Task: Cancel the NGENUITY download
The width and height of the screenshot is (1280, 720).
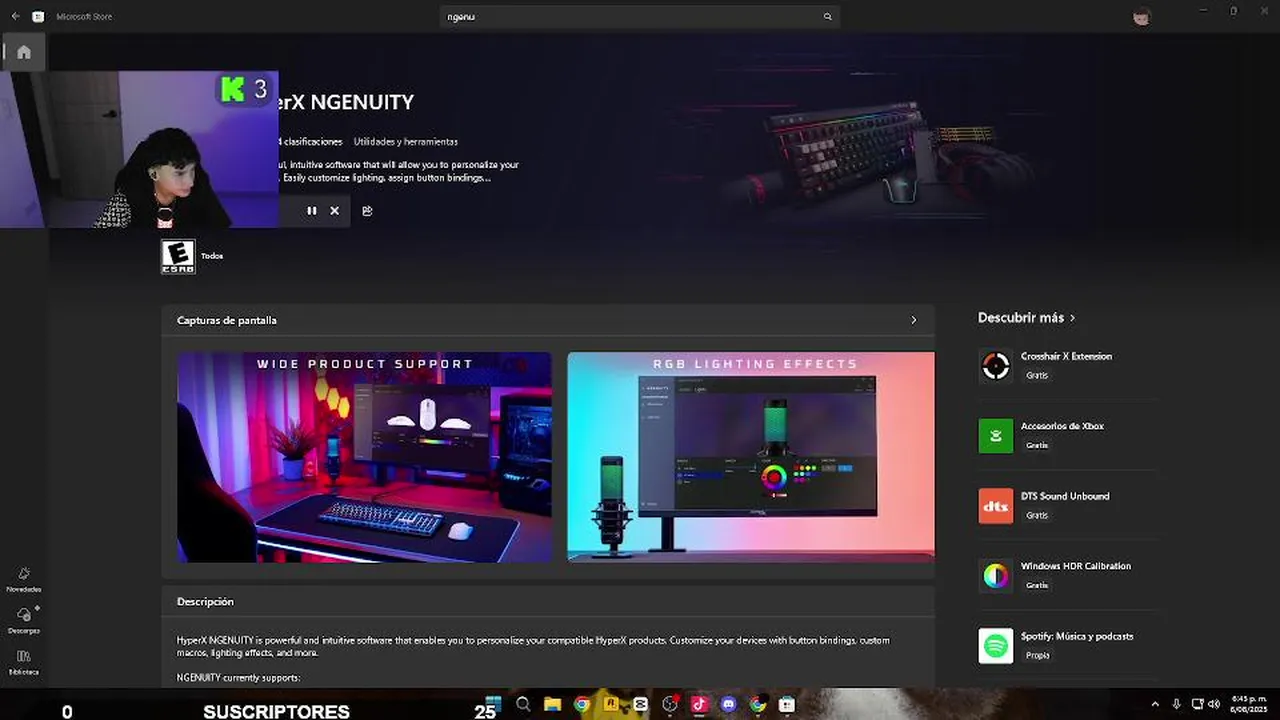Action: click(x=334, y=211)
